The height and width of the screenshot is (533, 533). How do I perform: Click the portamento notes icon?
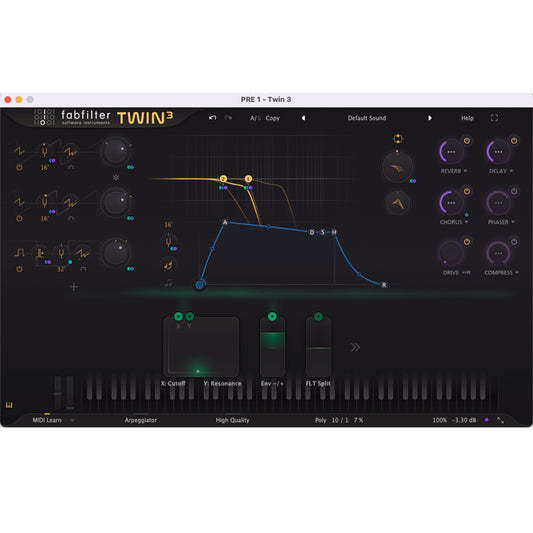click(168, 265)
